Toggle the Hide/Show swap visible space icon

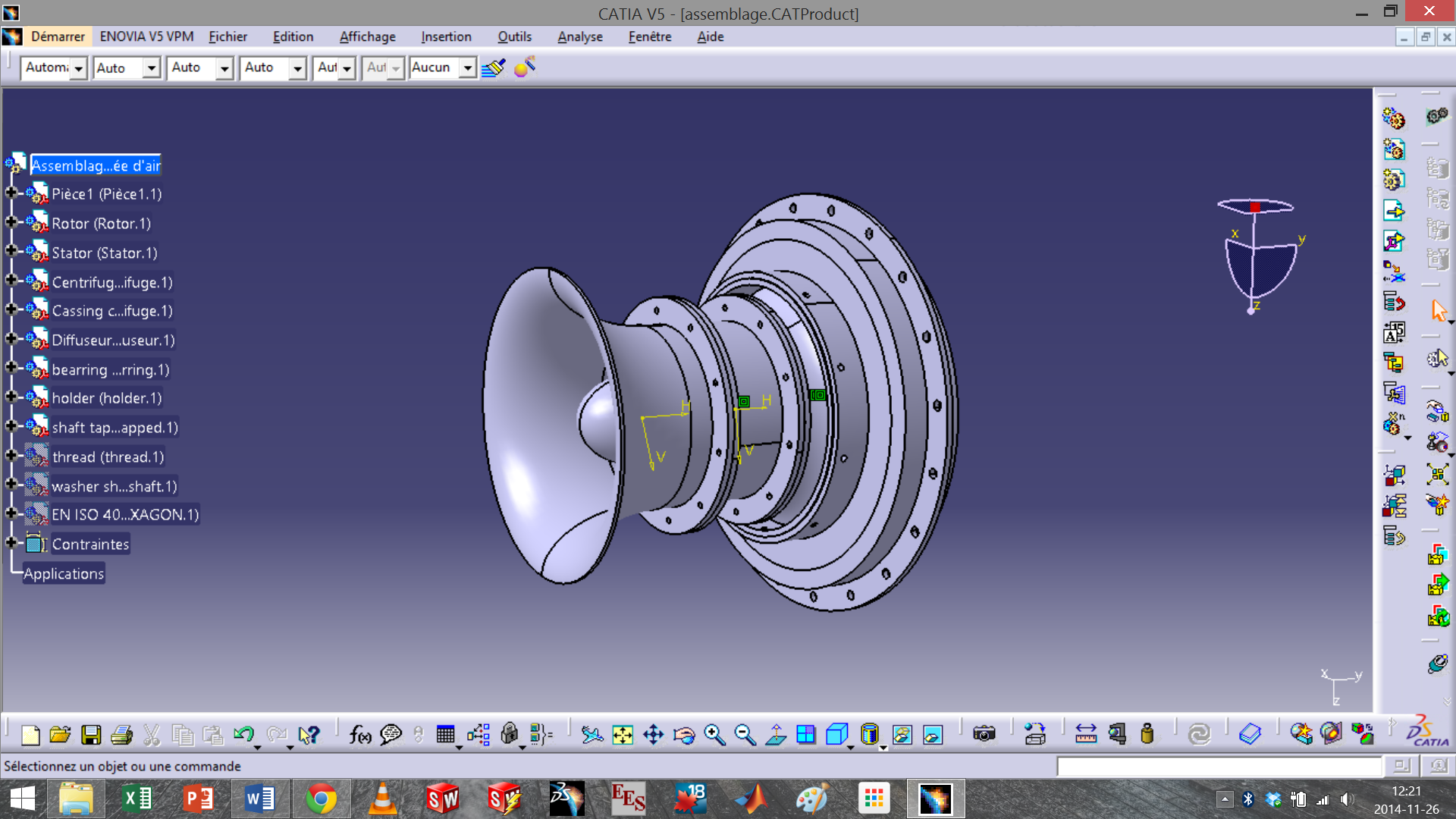pos(932,734)
